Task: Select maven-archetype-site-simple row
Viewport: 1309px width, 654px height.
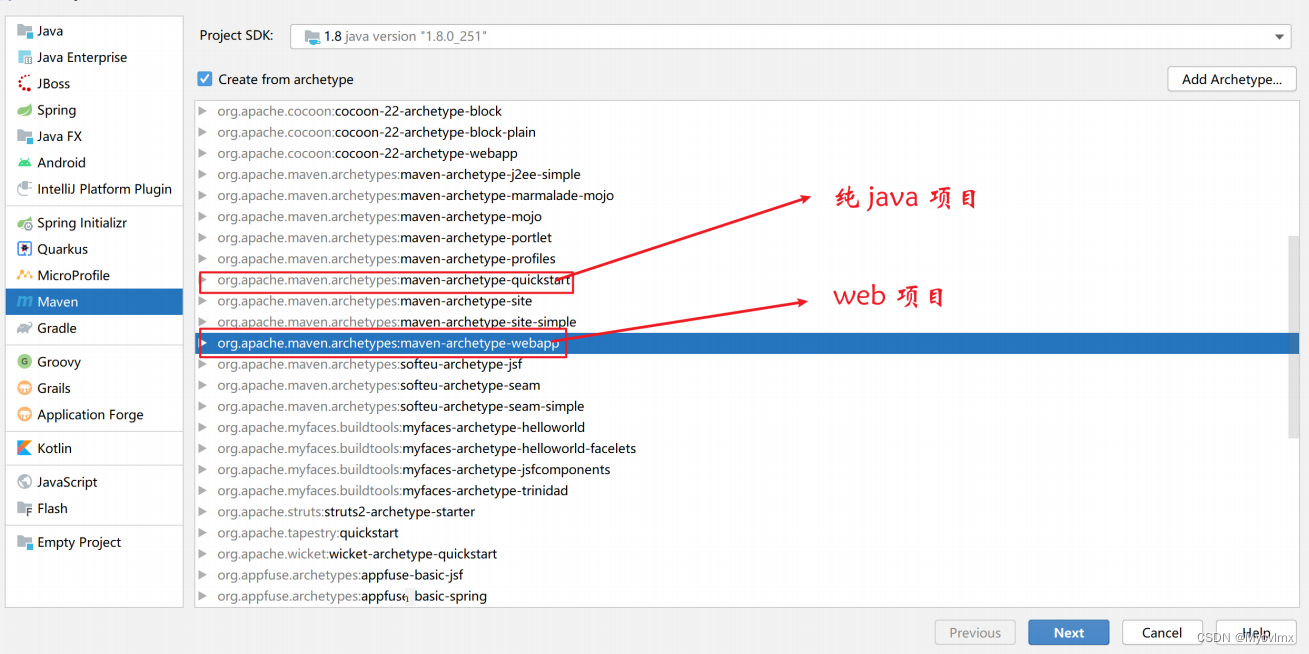Action: 746,322
